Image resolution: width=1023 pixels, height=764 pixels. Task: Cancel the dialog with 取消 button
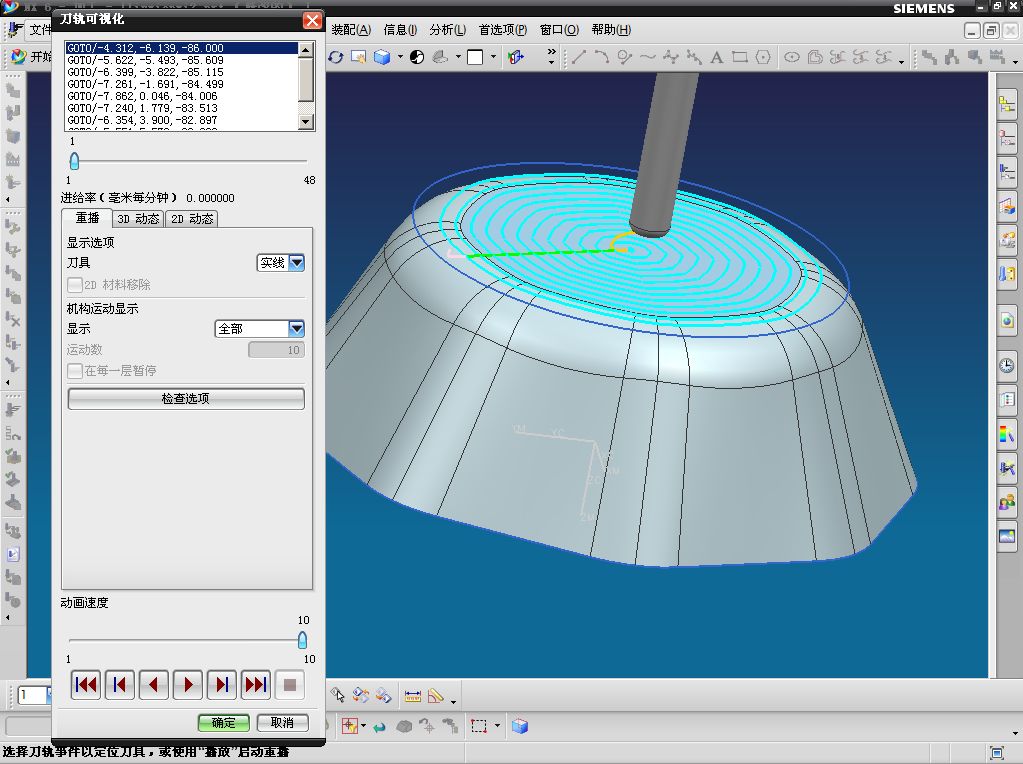point(282,723)
